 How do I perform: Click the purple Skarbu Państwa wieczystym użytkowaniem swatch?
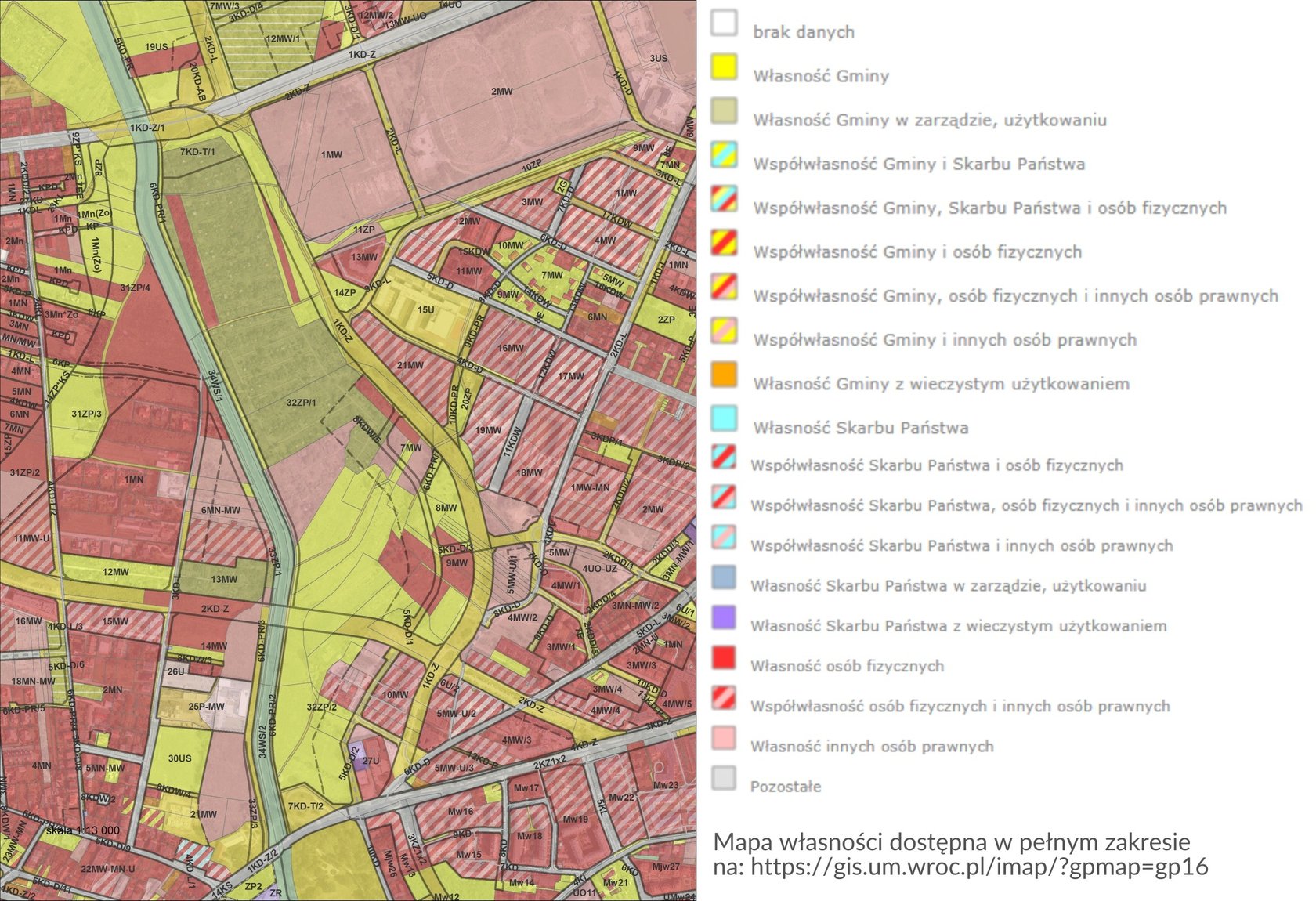[x=724, y=617]
